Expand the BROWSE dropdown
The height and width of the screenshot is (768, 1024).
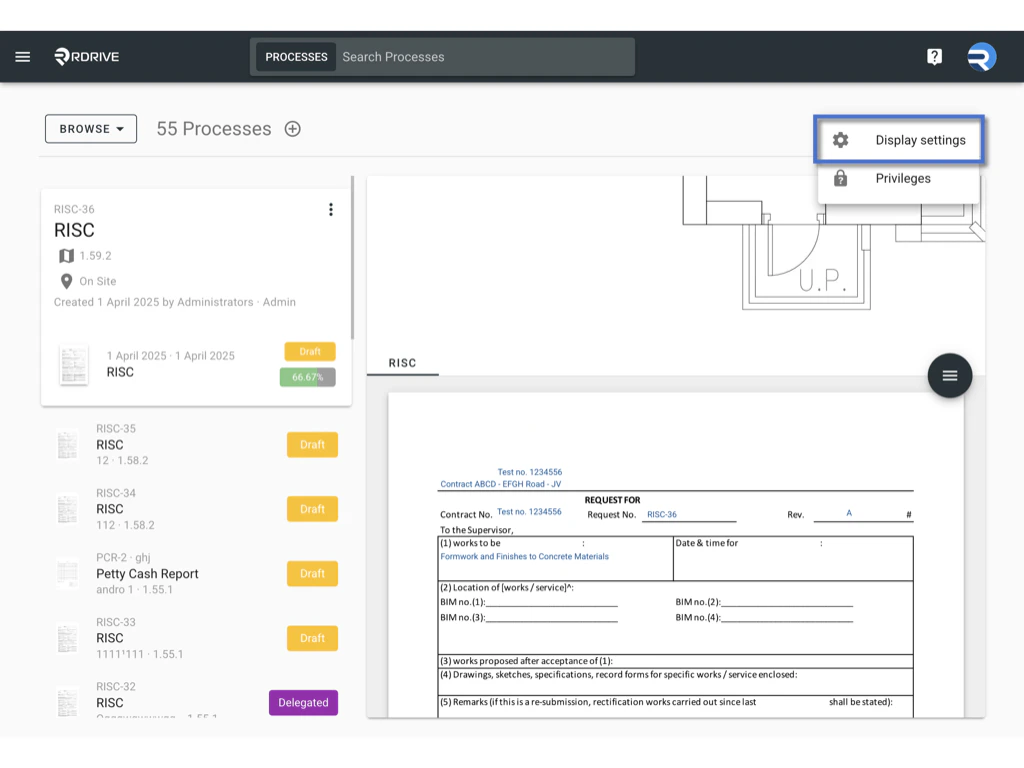coord(91,129)
